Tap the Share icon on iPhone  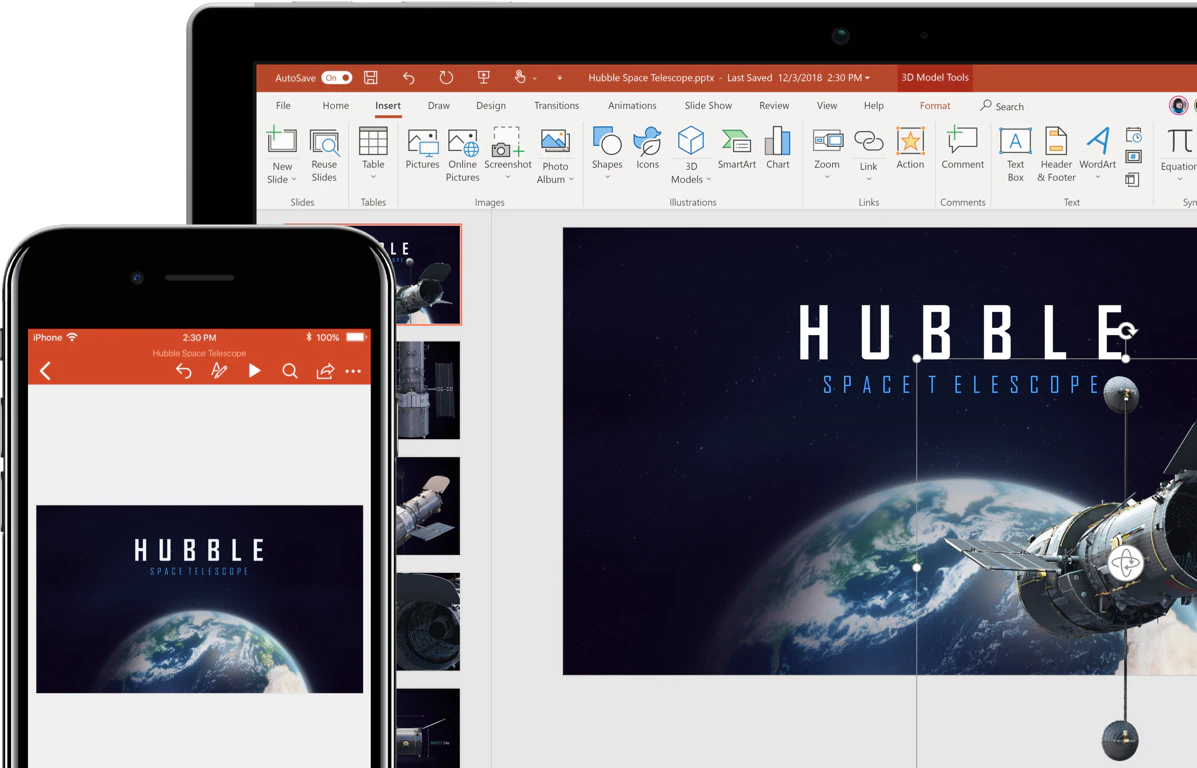point(325,371)
